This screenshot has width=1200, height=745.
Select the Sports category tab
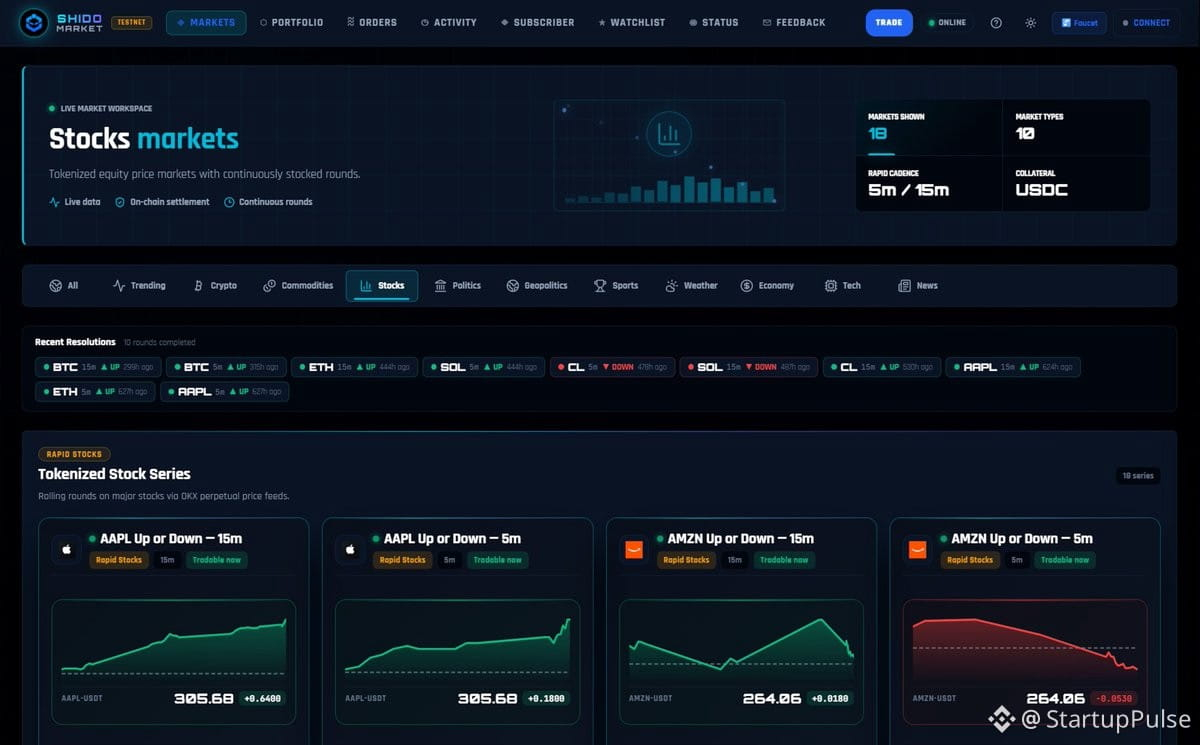(x=616, y=285)
